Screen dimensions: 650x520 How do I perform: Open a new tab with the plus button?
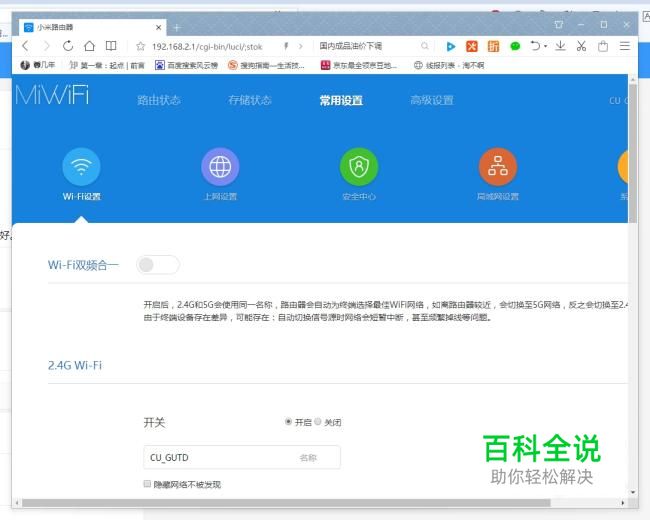coord(177,28)
